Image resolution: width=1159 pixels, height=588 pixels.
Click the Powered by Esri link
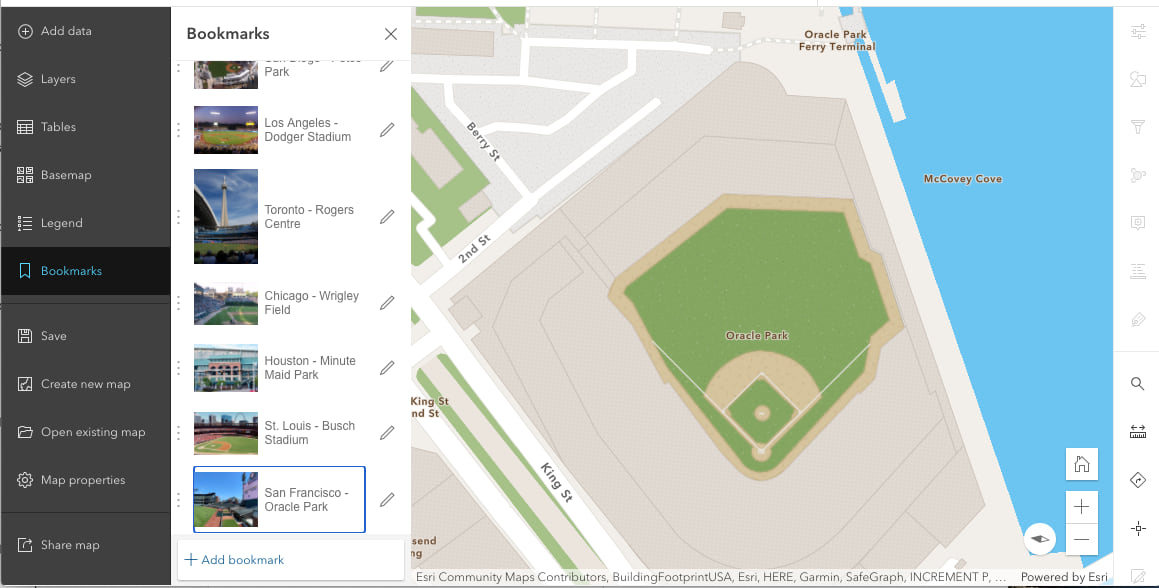click(x=1064, y=577)
